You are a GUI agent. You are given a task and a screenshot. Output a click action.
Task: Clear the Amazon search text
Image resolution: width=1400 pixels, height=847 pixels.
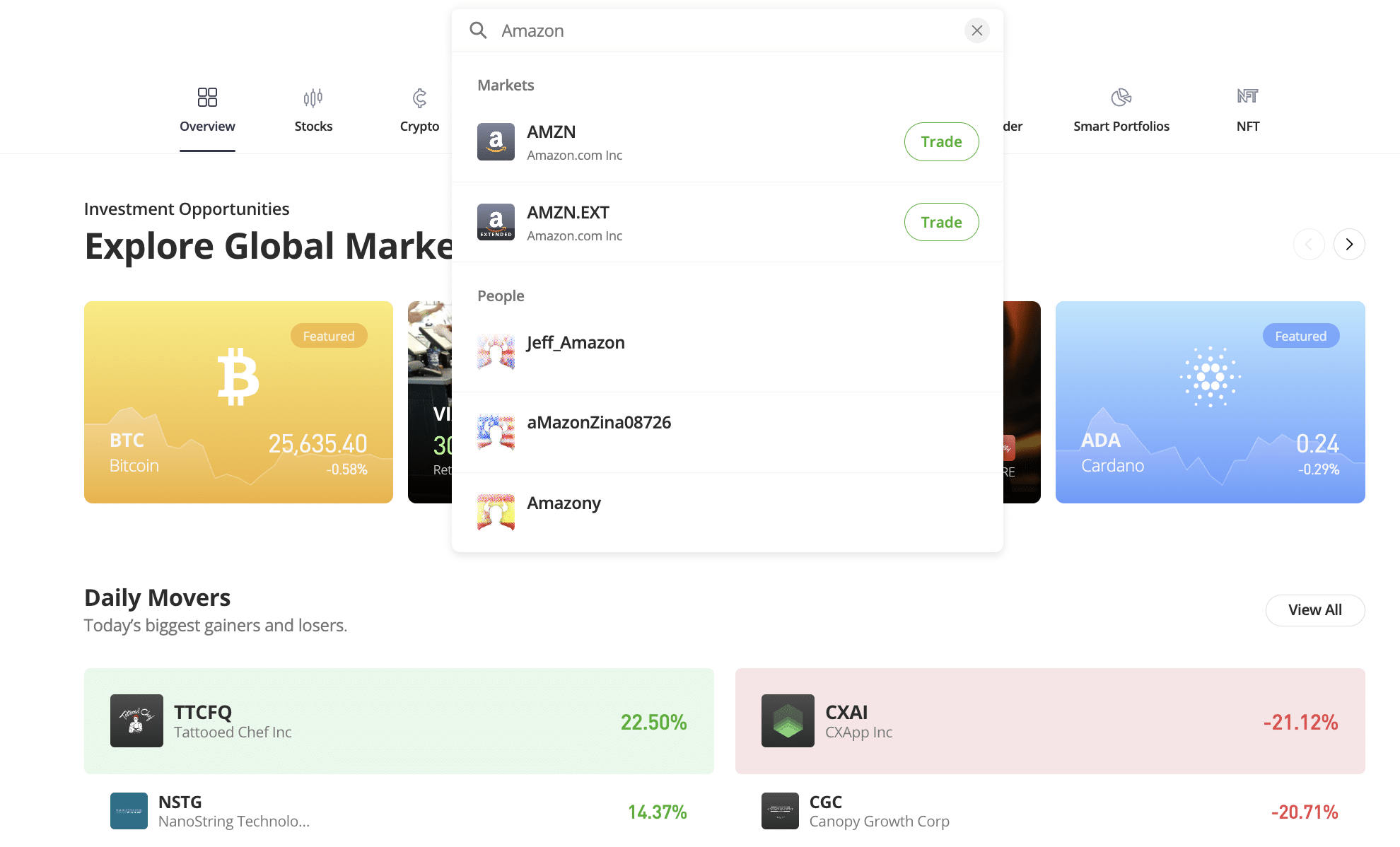coord(976,30)
